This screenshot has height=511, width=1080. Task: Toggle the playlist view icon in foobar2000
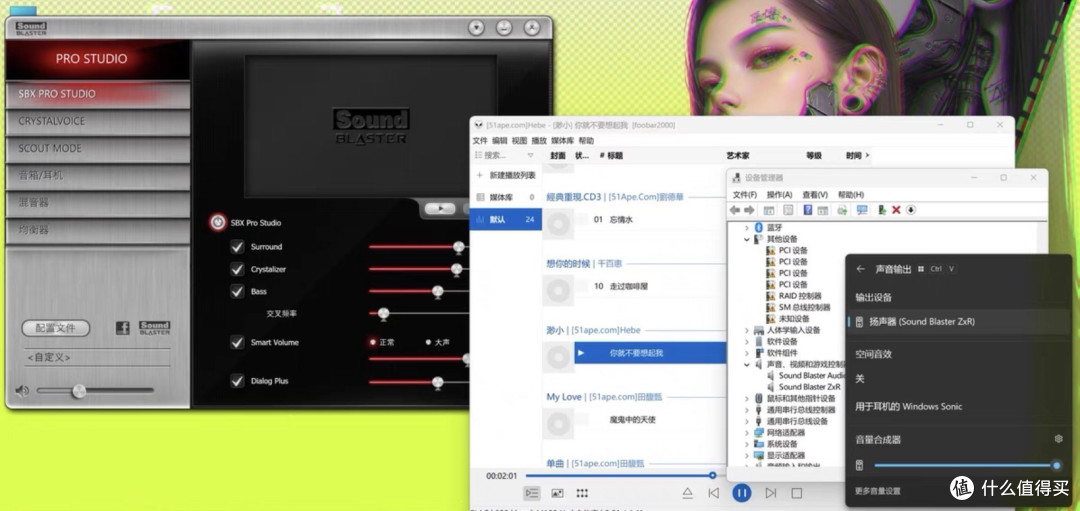pos(531,493)
